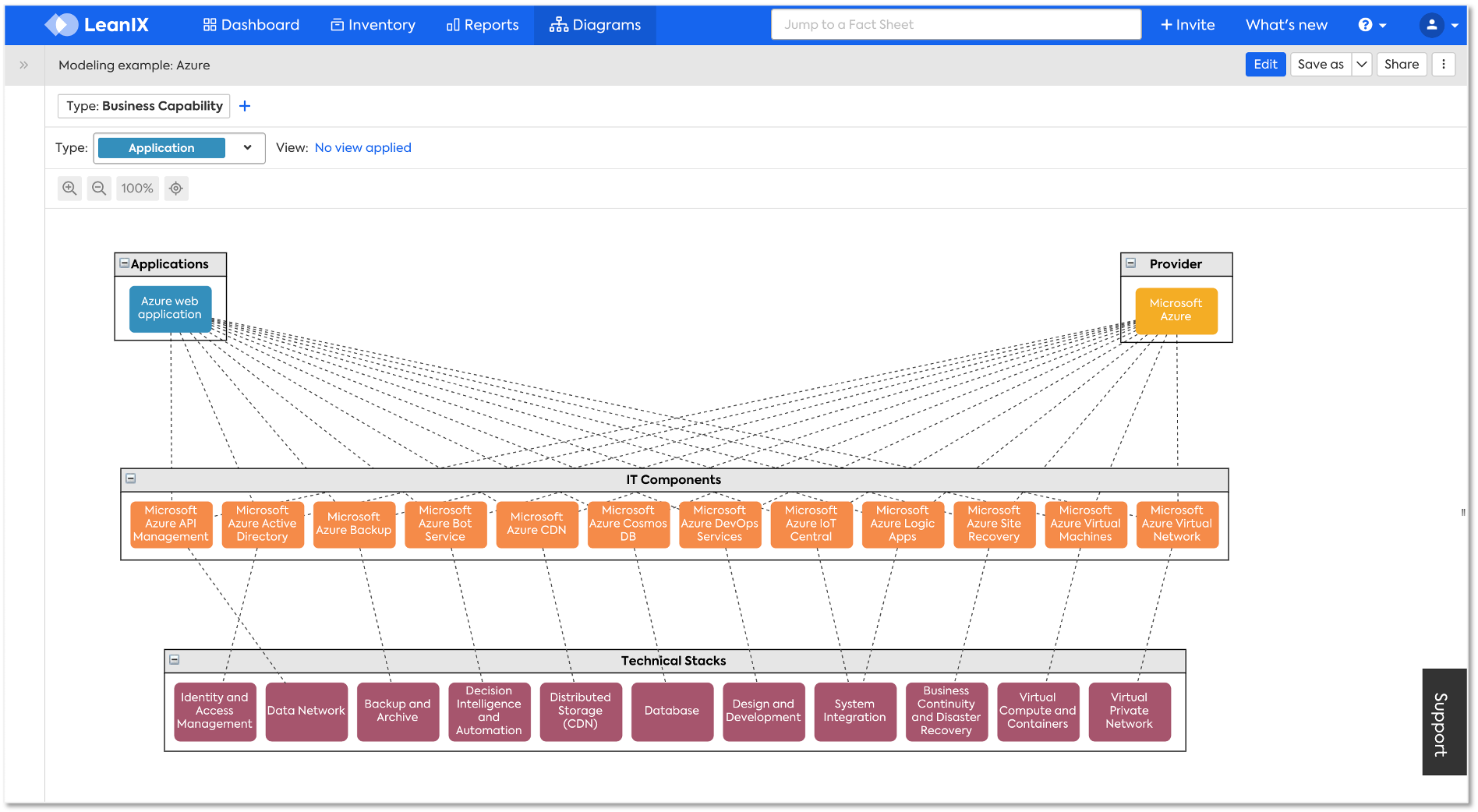Screen dimensions: 1478x812
Task: Select the Data Network node
Action: pyautogui.click(x=306, y=711)
